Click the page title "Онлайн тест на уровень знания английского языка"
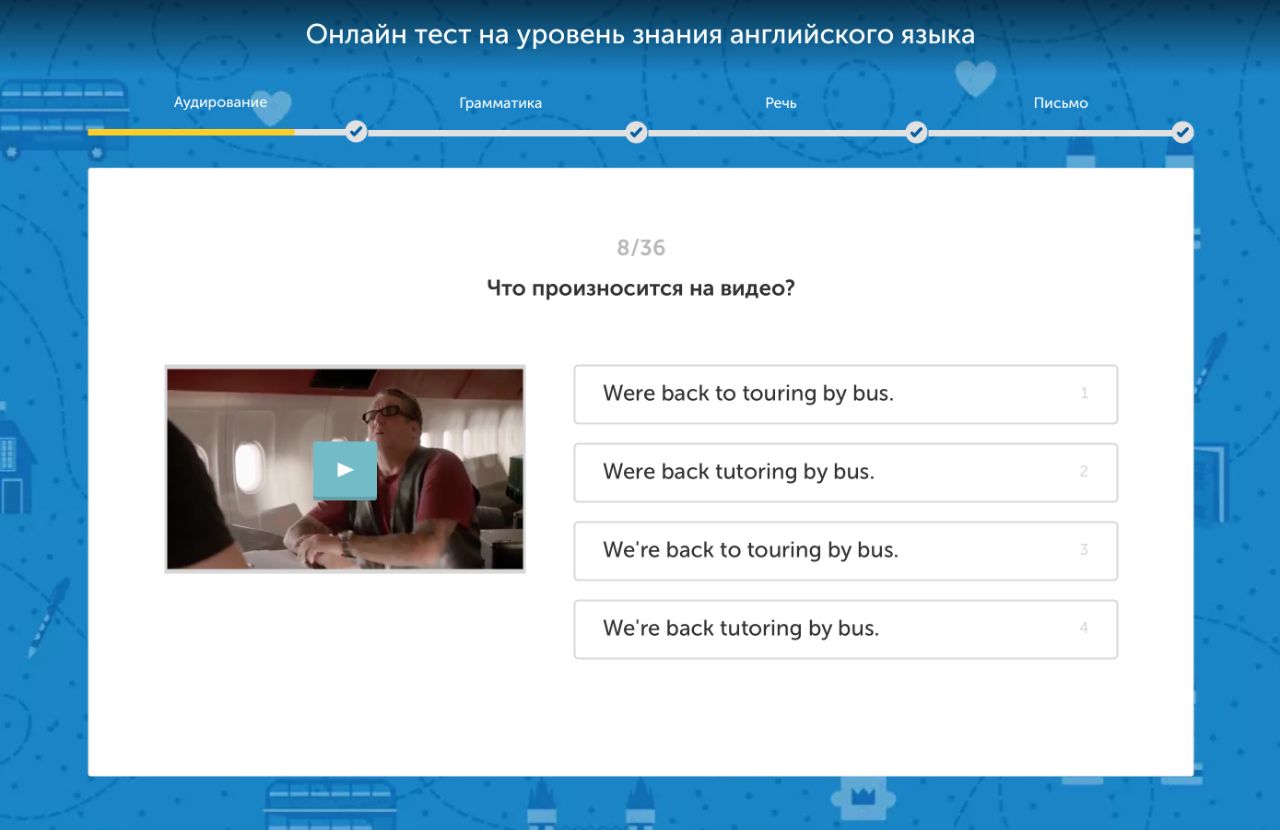 [640, 35]
